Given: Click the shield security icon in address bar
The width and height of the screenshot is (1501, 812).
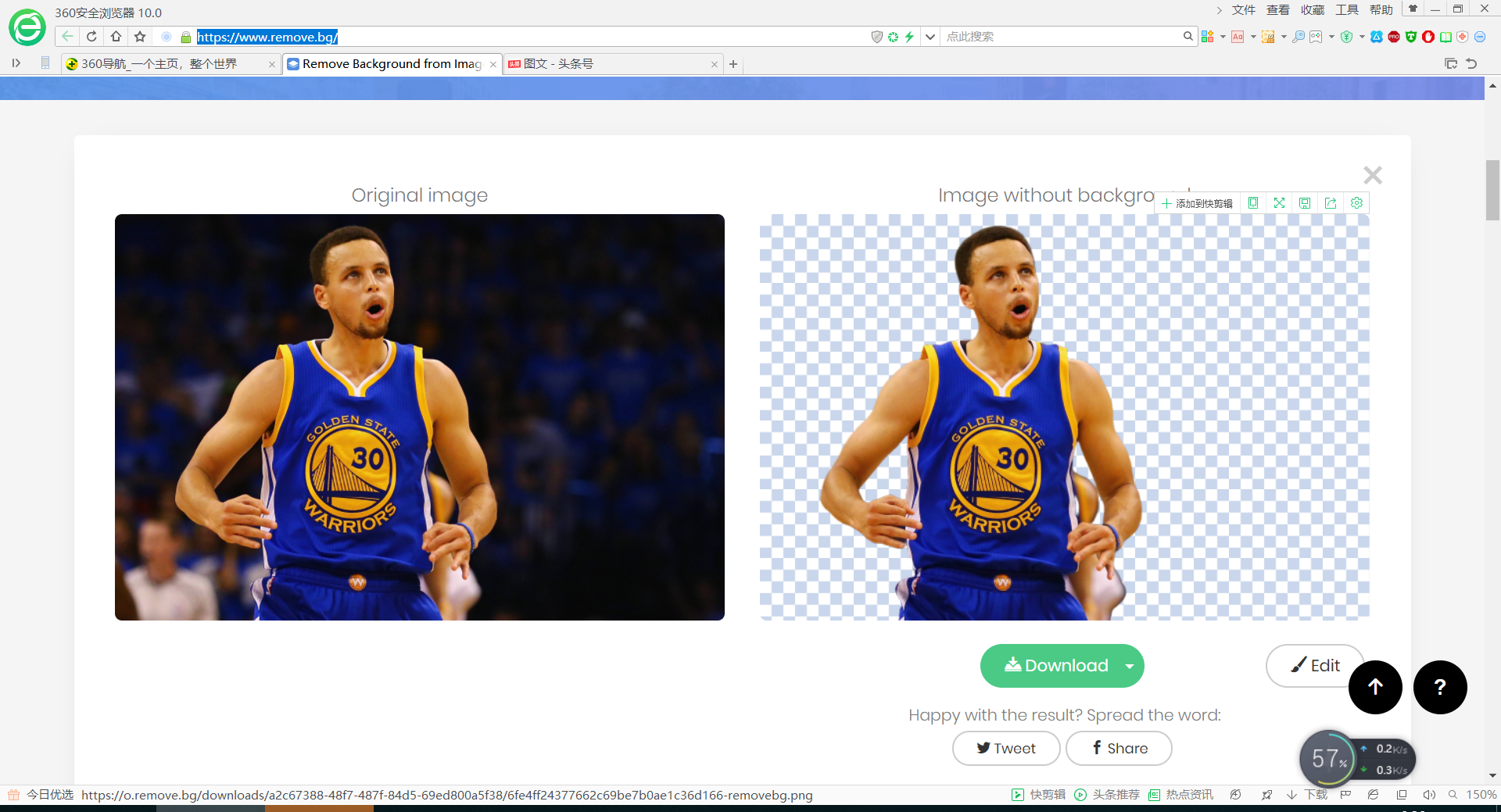Looking at the screenshot, I should tap(877, 37).
